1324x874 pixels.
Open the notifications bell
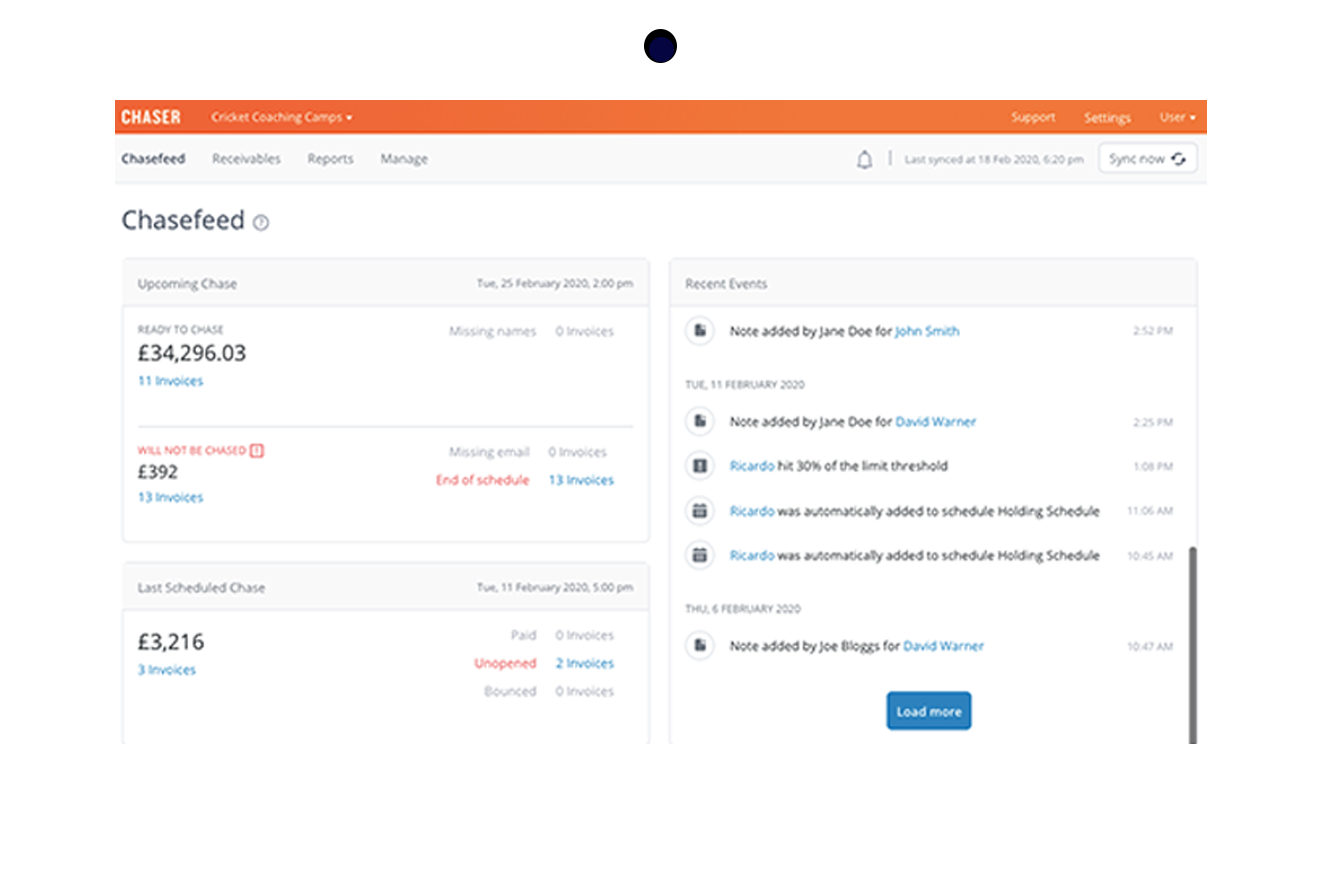click(x=864, y=159)
